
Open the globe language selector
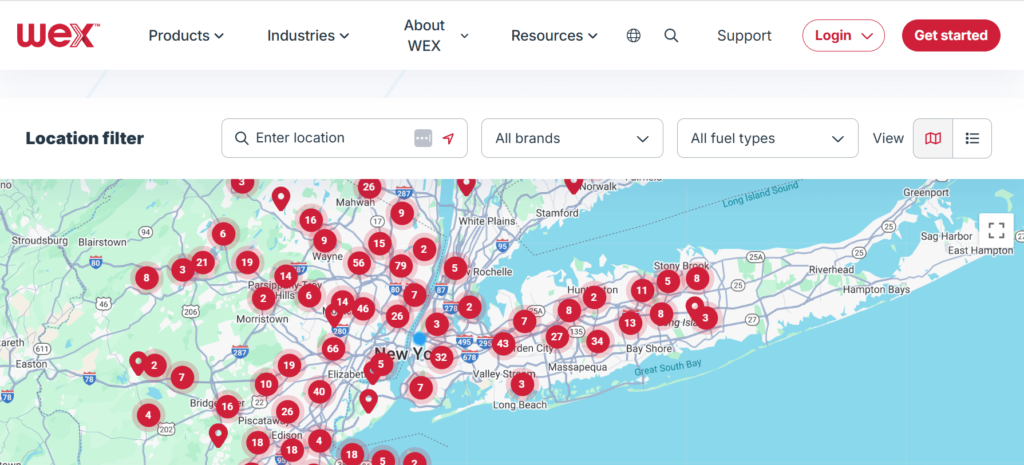[x=633, y=35]
